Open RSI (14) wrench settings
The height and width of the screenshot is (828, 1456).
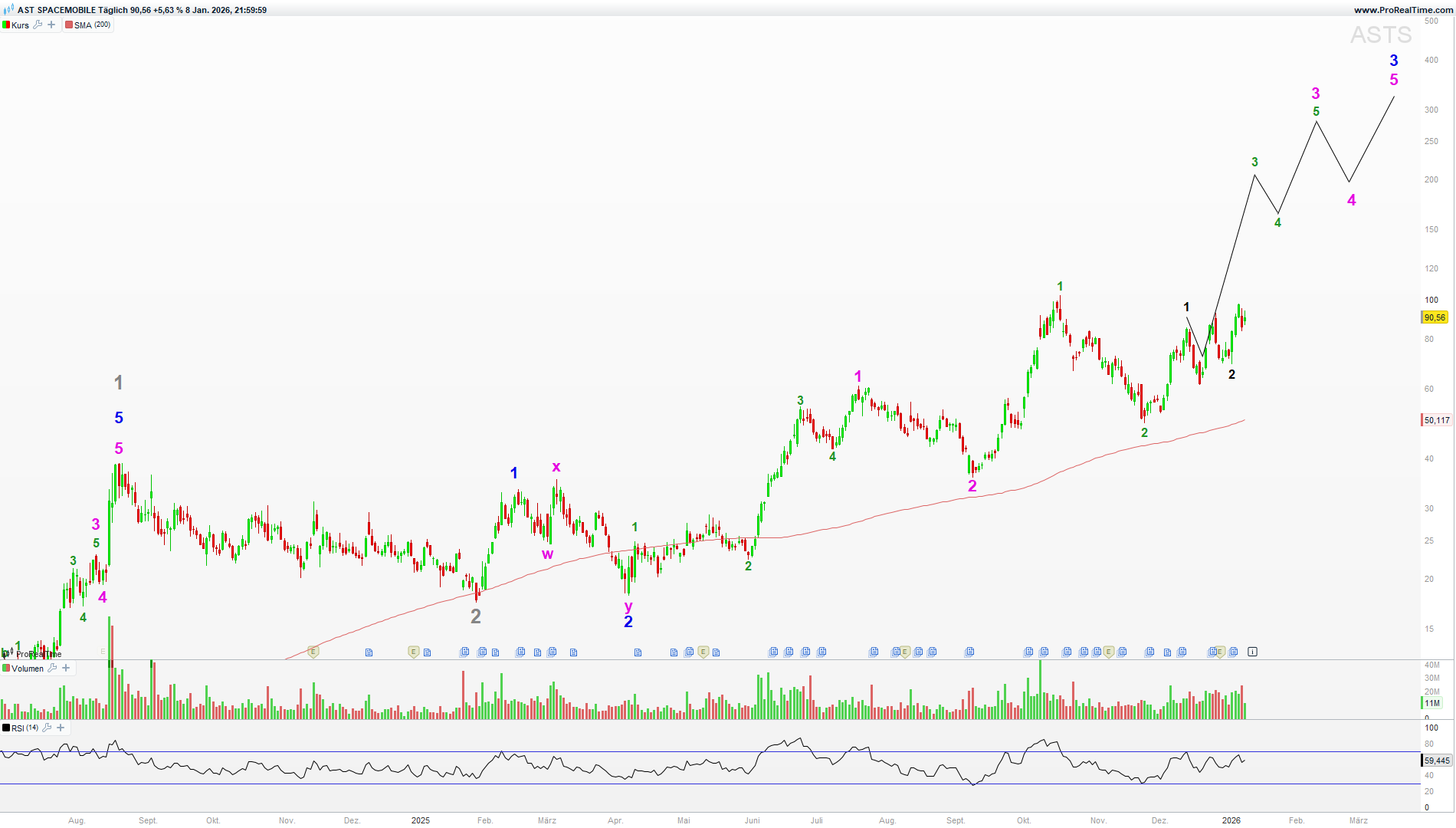[x=47, y=728]
